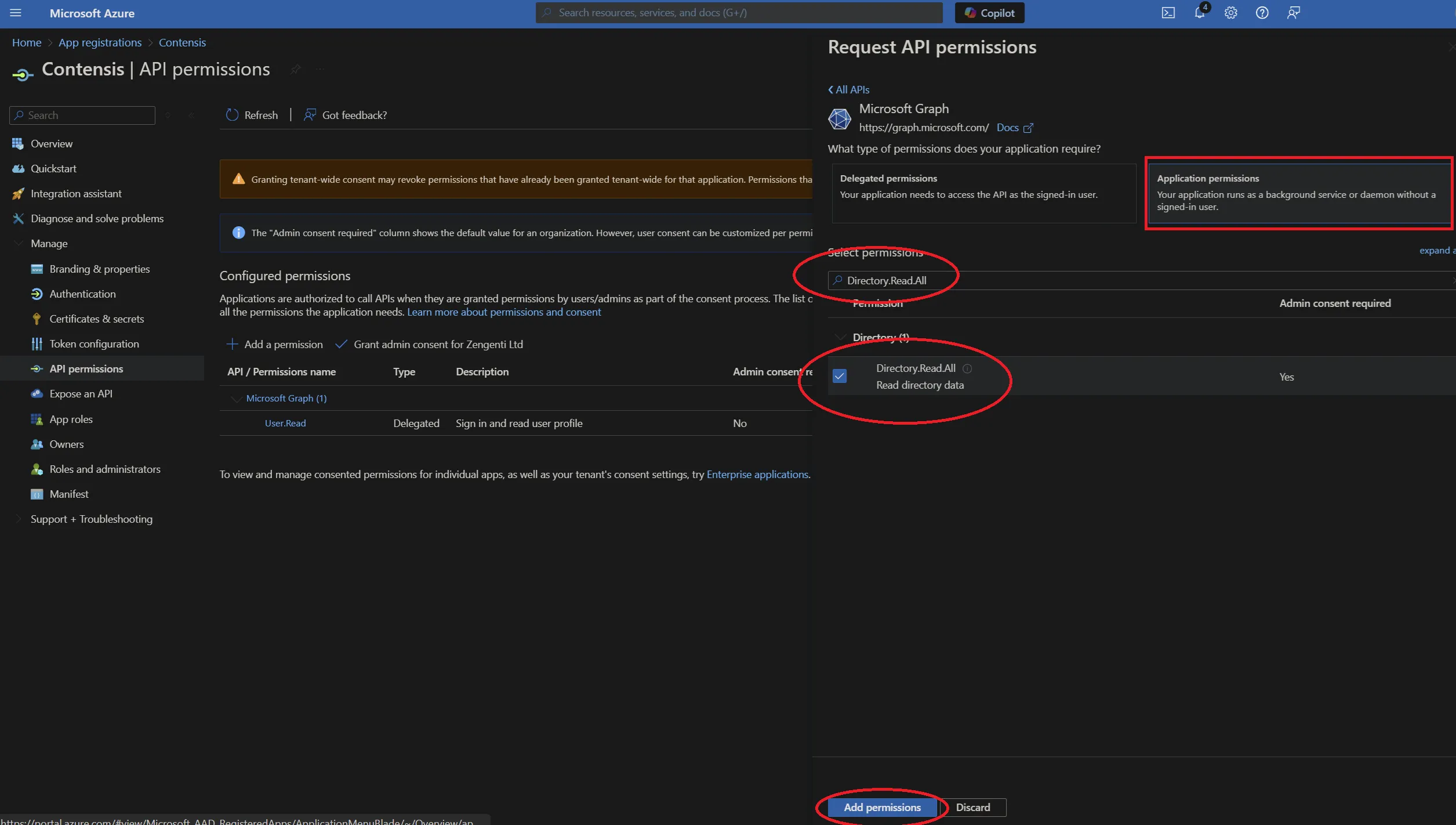The height and width of the screenshot is (825, 1456).
Task: Open Enterprise applications link
Action: click(x=757, y=474)
